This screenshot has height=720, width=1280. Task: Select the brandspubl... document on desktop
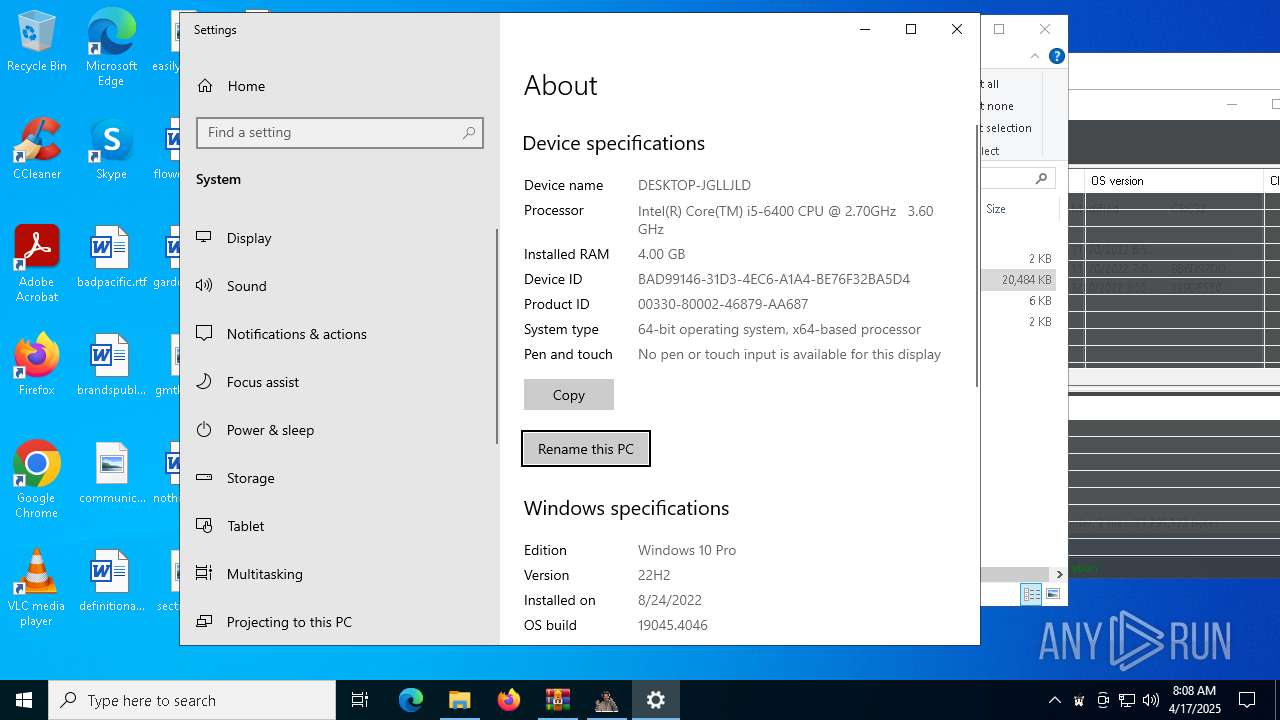point(111,366)
